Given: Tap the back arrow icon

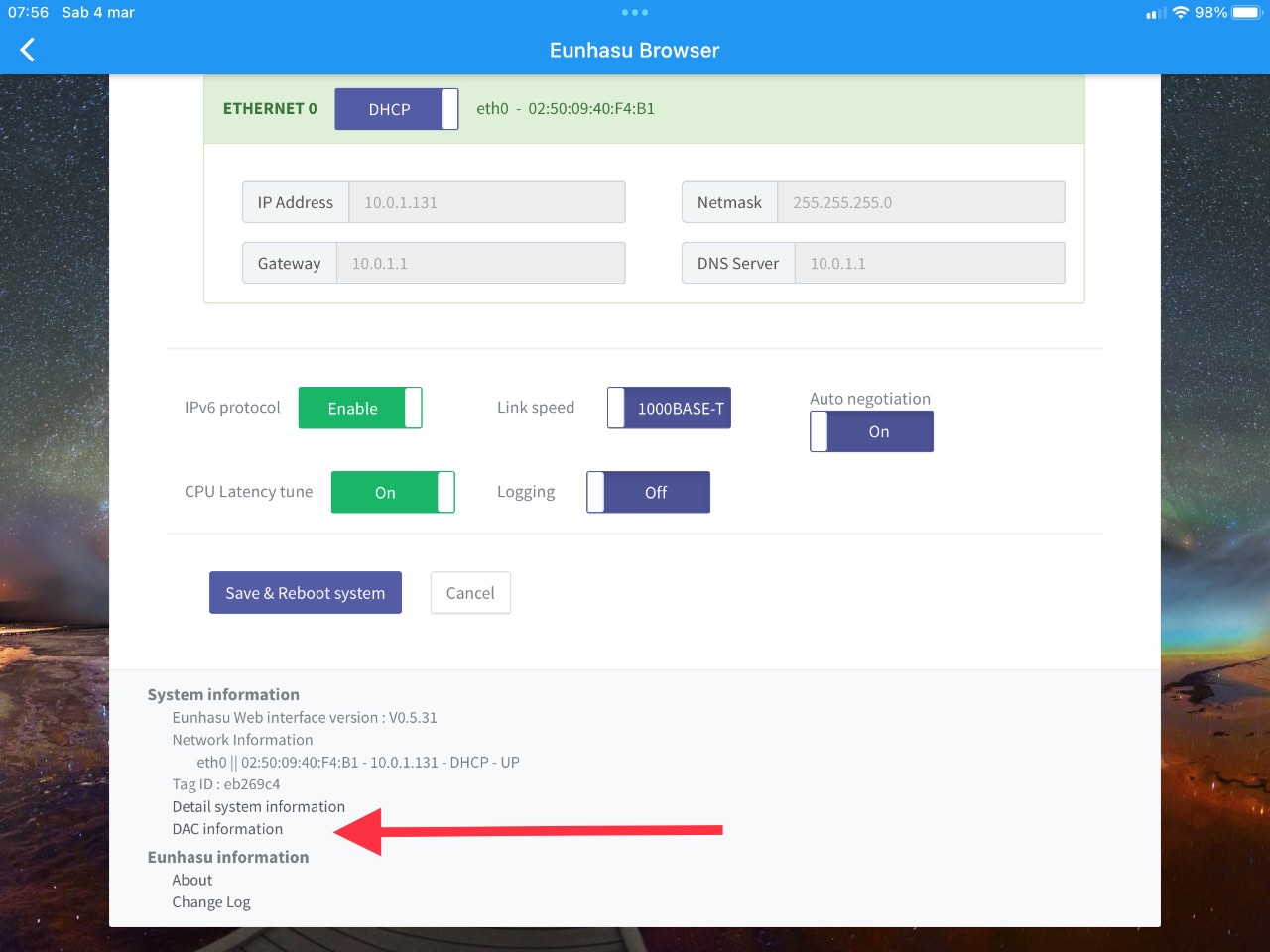Looking at the screenshot, I should click(x=28, y=50).
